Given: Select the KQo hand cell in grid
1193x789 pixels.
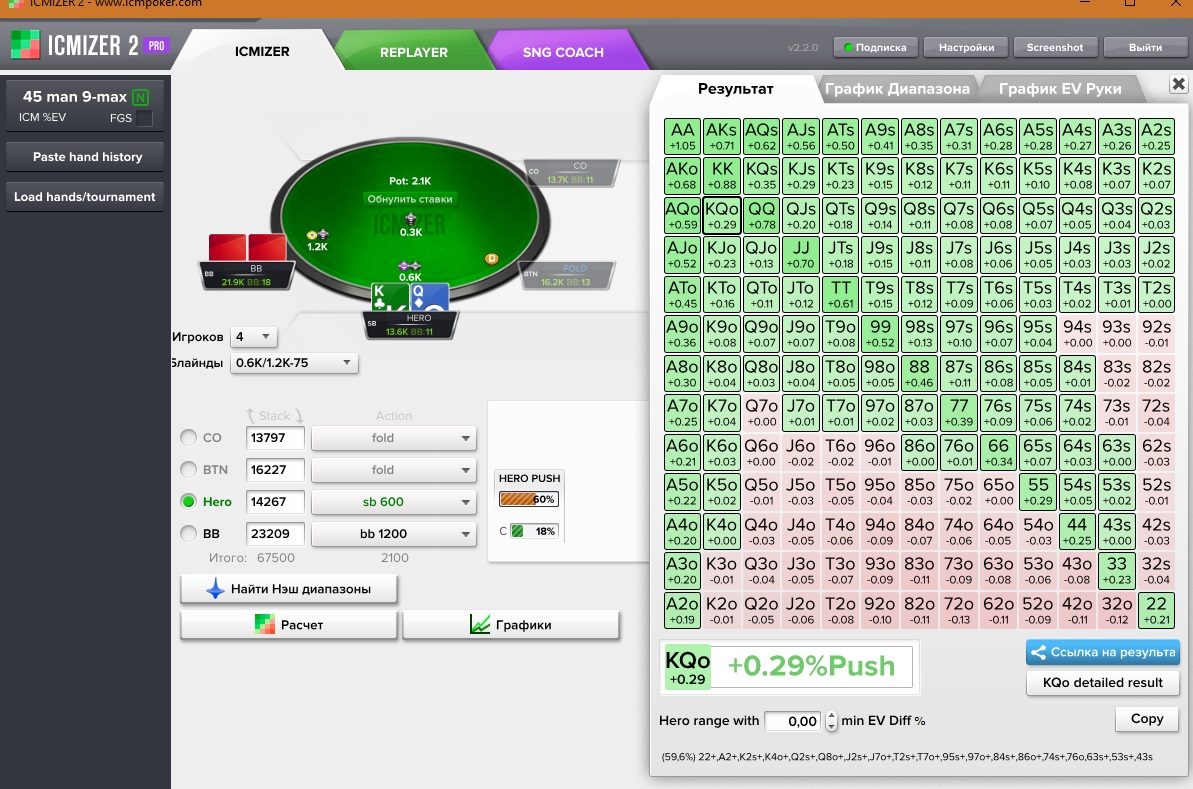Looking at the screenshot, I should [x=721, y=215].
